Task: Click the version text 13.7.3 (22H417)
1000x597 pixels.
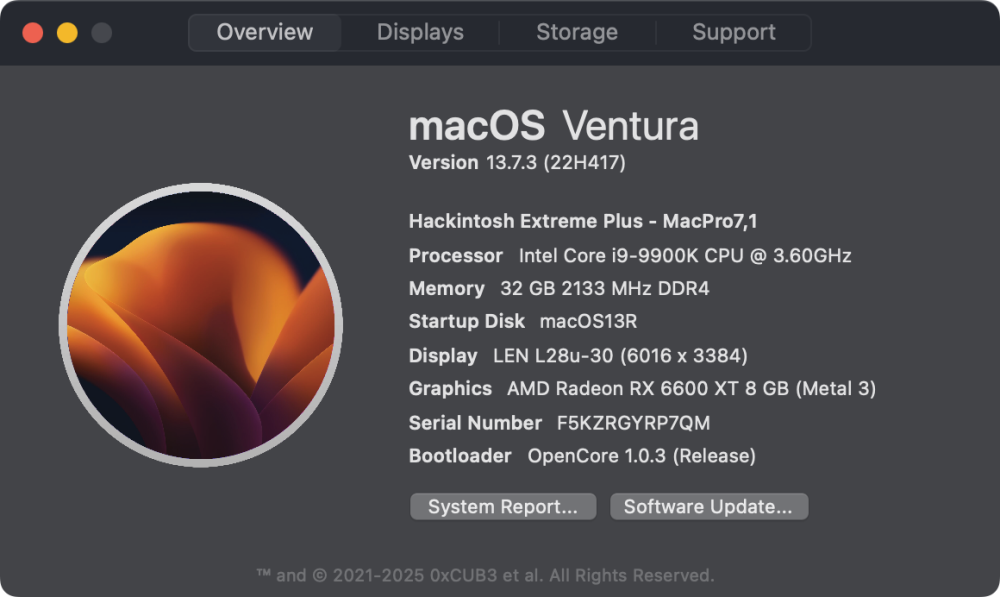Action: pos(555,163)
